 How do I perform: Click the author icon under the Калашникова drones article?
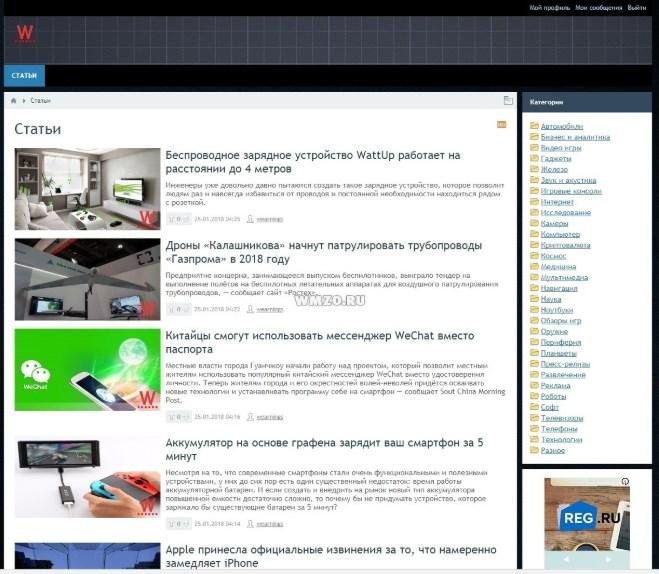(251, 309)
